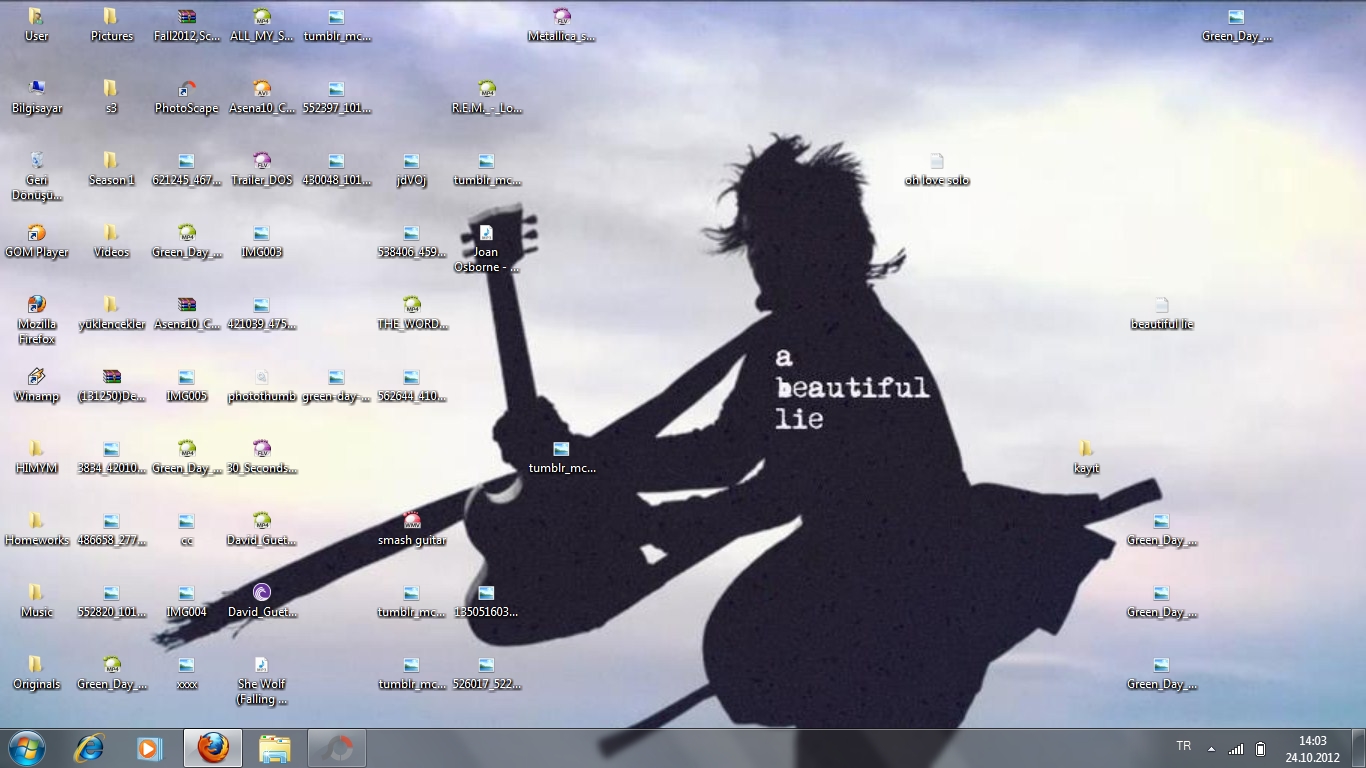The width and height of the screenshot is (1366, 768).
Task: Switch to PhotoScape taskbar button
Action: [337, 748]
